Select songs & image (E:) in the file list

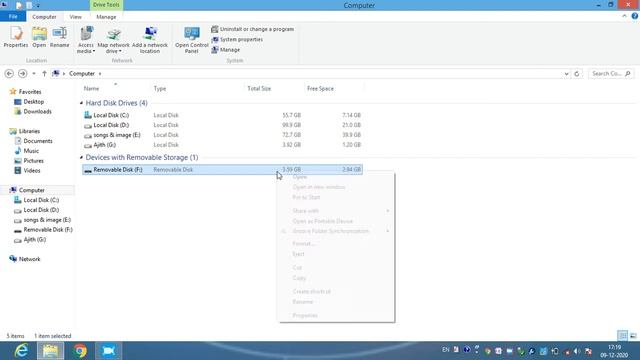point(222,135)
